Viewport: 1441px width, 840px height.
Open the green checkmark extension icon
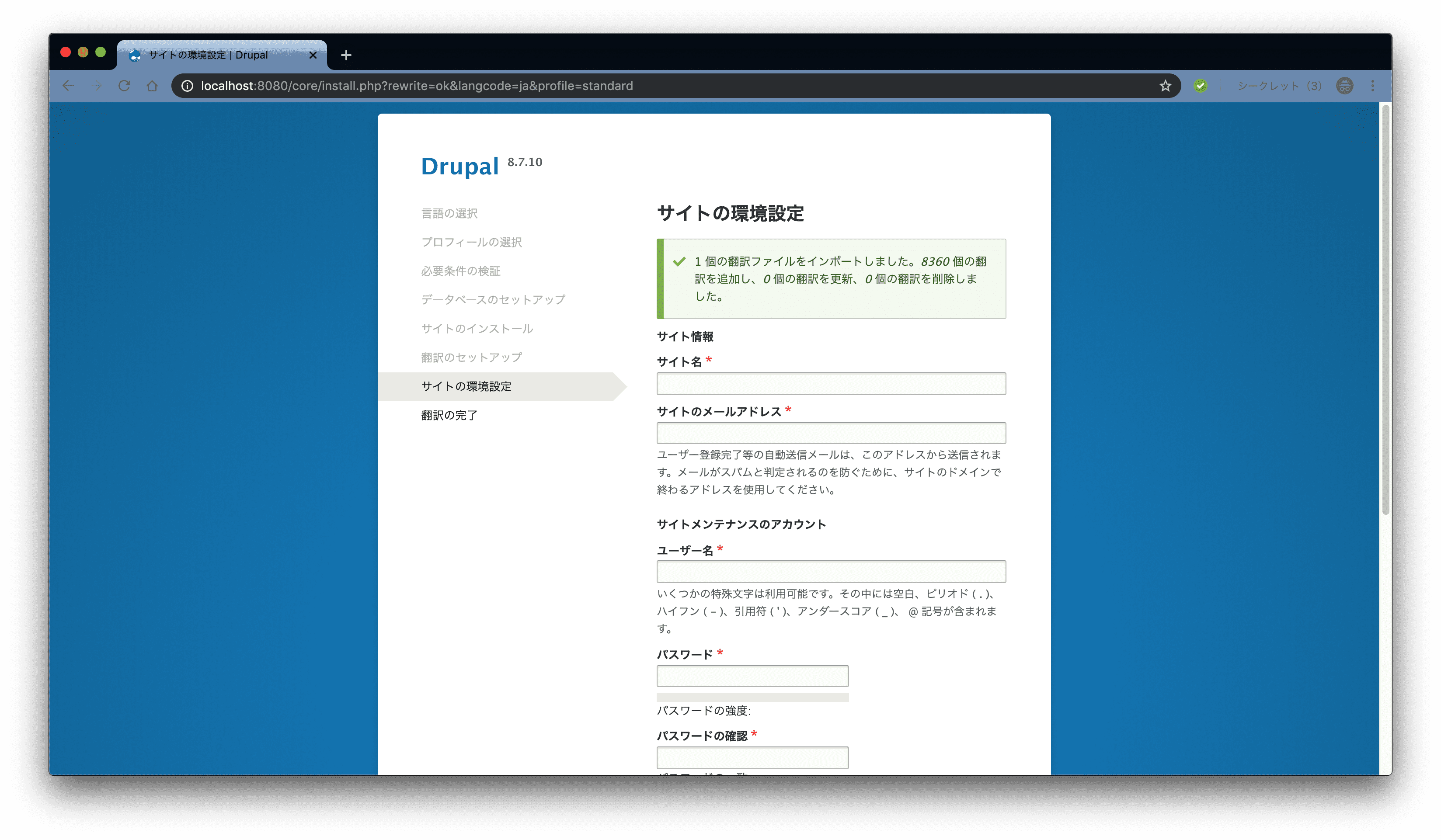click(x=1200, y=86)
